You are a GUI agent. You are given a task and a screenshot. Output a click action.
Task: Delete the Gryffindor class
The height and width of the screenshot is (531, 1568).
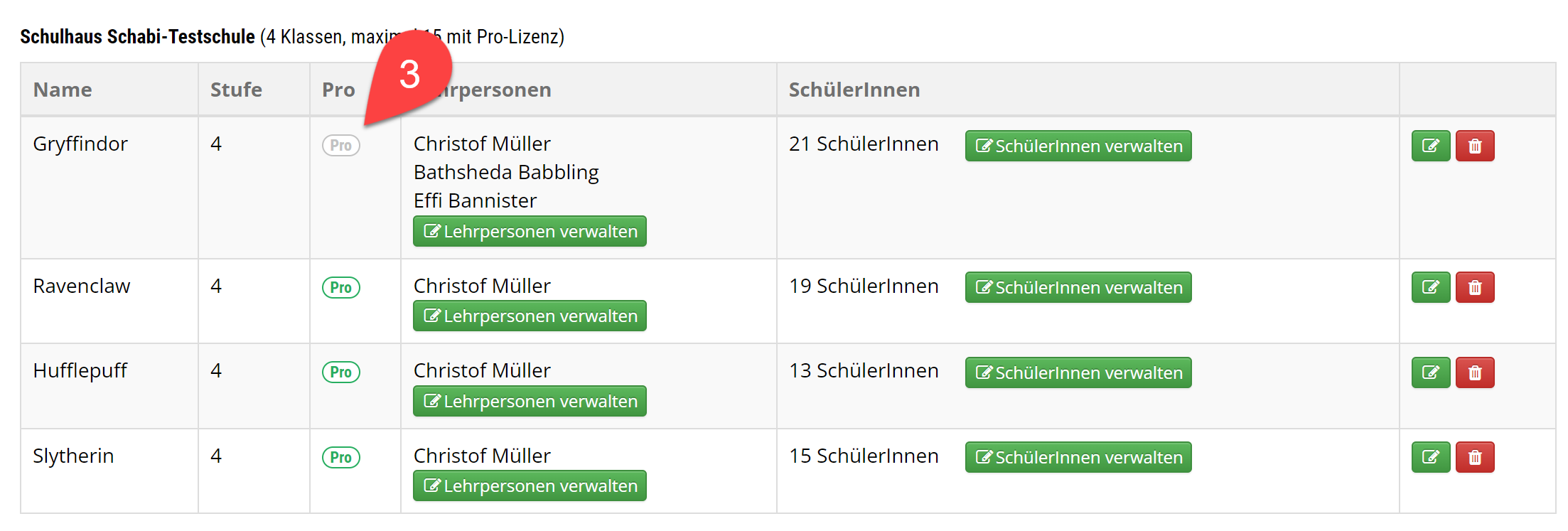[1476, 146]
